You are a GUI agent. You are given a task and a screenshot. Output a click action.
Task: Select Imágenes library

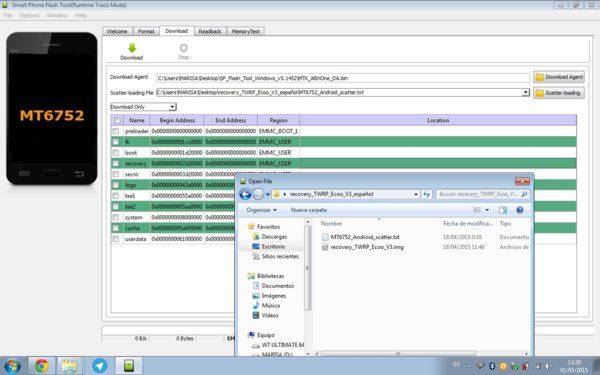click(269, 296)
